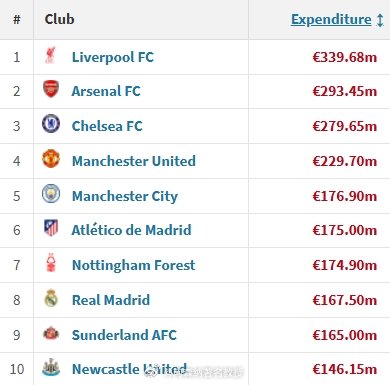Click the Chelsea FC crest icon
The width and height of the screenshot is (390, 385).
[x=51, y=124]
